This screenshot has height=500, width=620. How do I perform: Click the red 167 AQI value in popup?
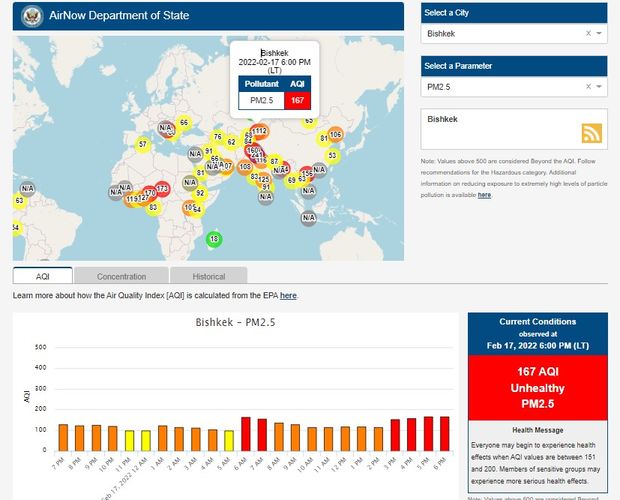click(297, 100)
